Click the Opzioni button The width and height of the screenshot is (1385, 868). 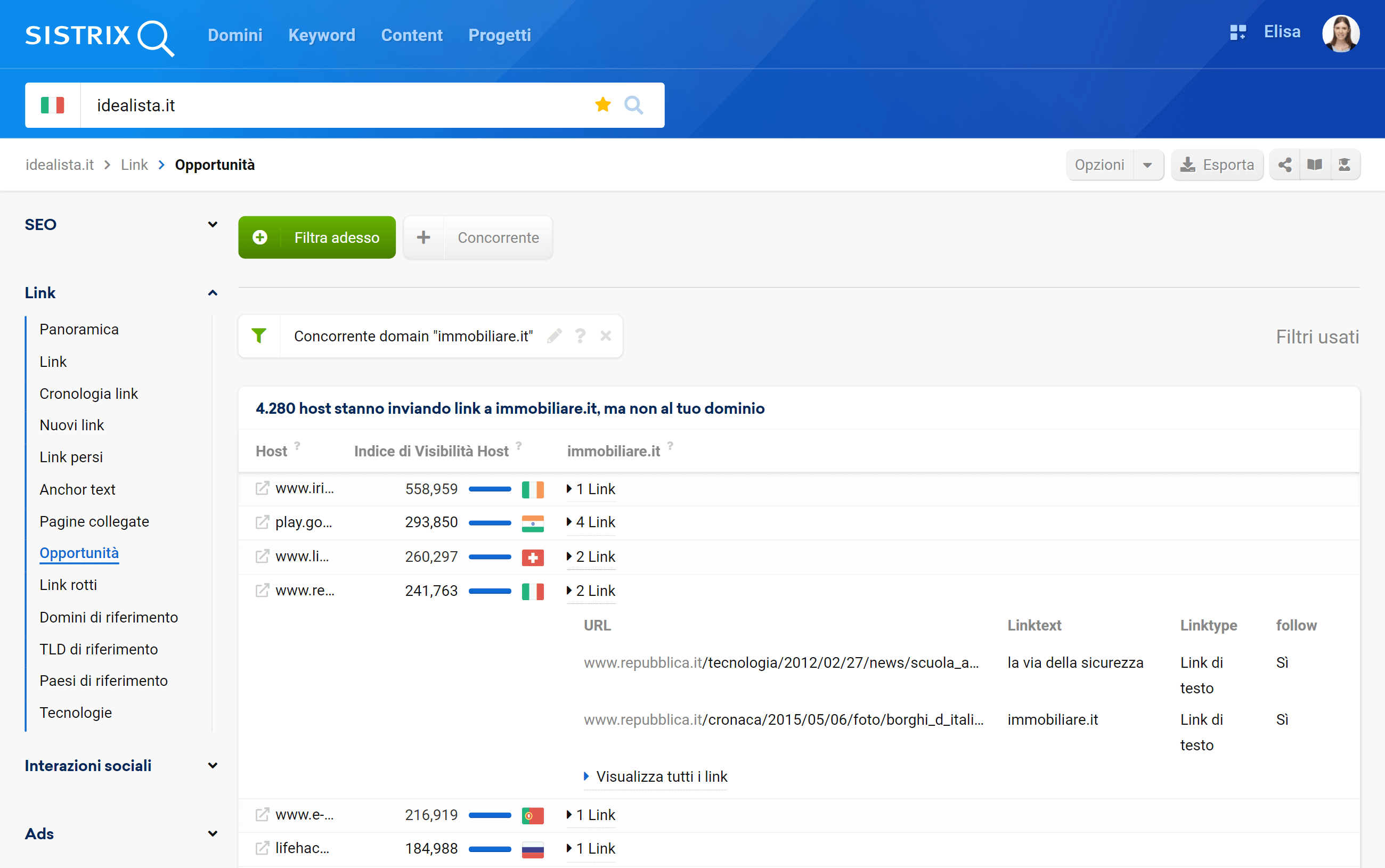1099,165
